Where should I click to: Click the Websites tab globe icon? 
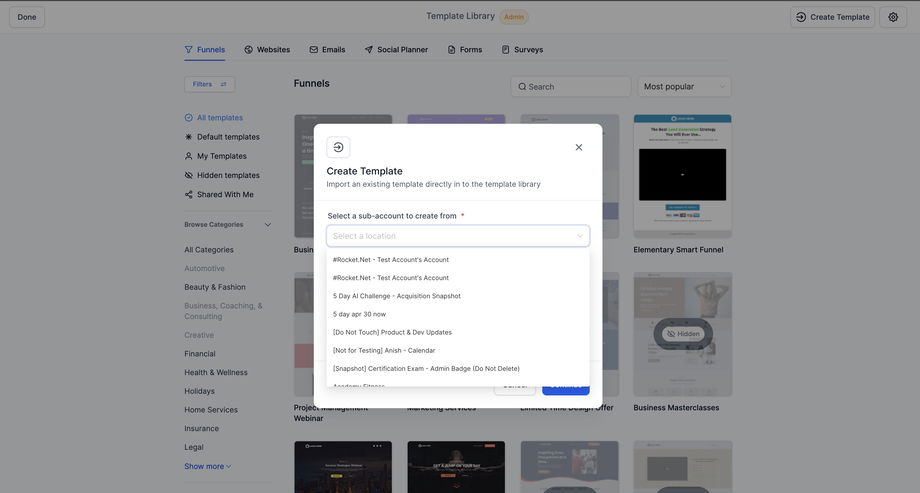coord(248,50)
